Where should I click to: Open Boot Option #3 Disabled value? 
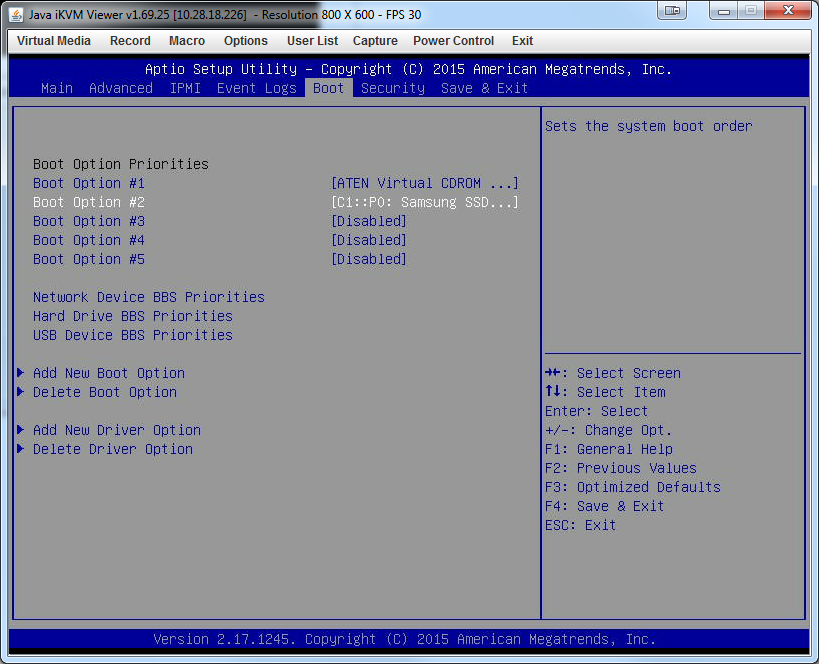click(x=368, y=221)
